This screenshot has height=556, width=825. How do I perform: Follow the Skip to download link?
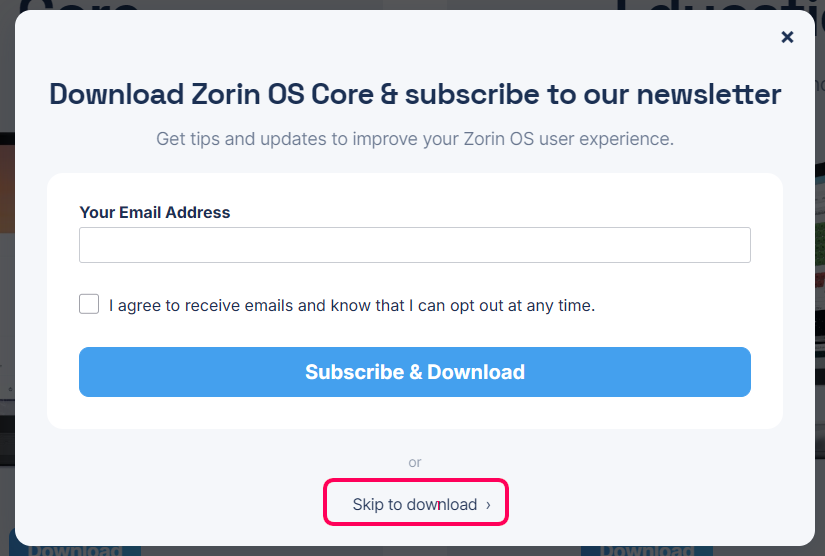[x=415, y=504]
